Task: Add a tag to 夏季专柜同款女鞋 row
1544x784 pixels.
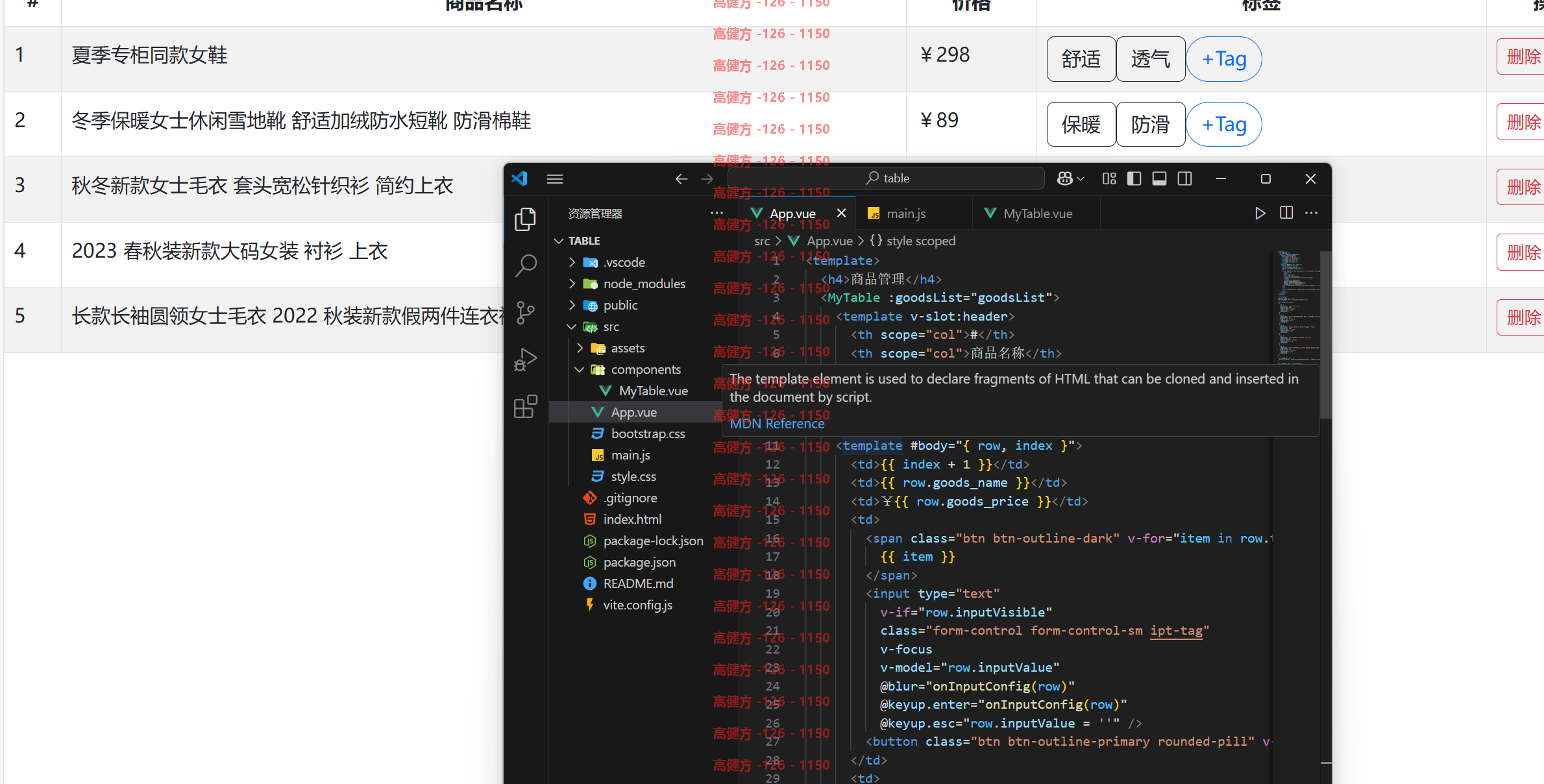Action: 1223,59
